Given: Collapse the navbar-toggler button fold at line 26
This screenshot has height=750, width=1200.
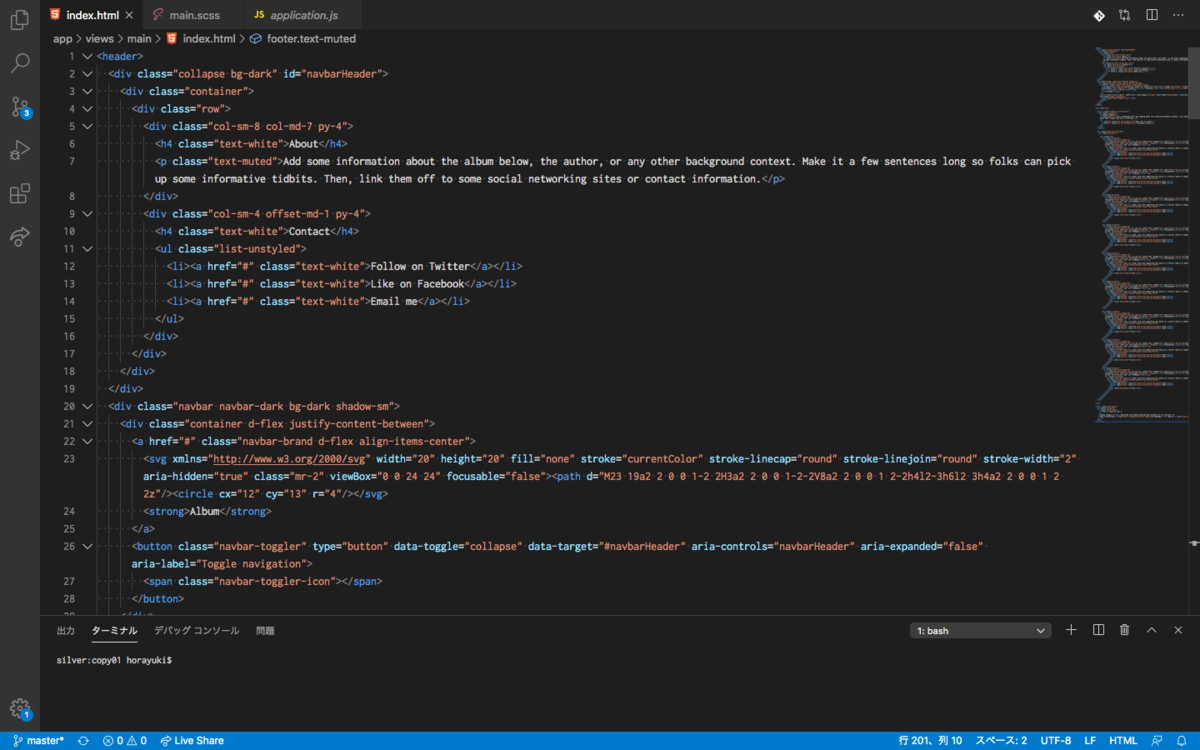Looking at the screenshot, I should 87,546.
